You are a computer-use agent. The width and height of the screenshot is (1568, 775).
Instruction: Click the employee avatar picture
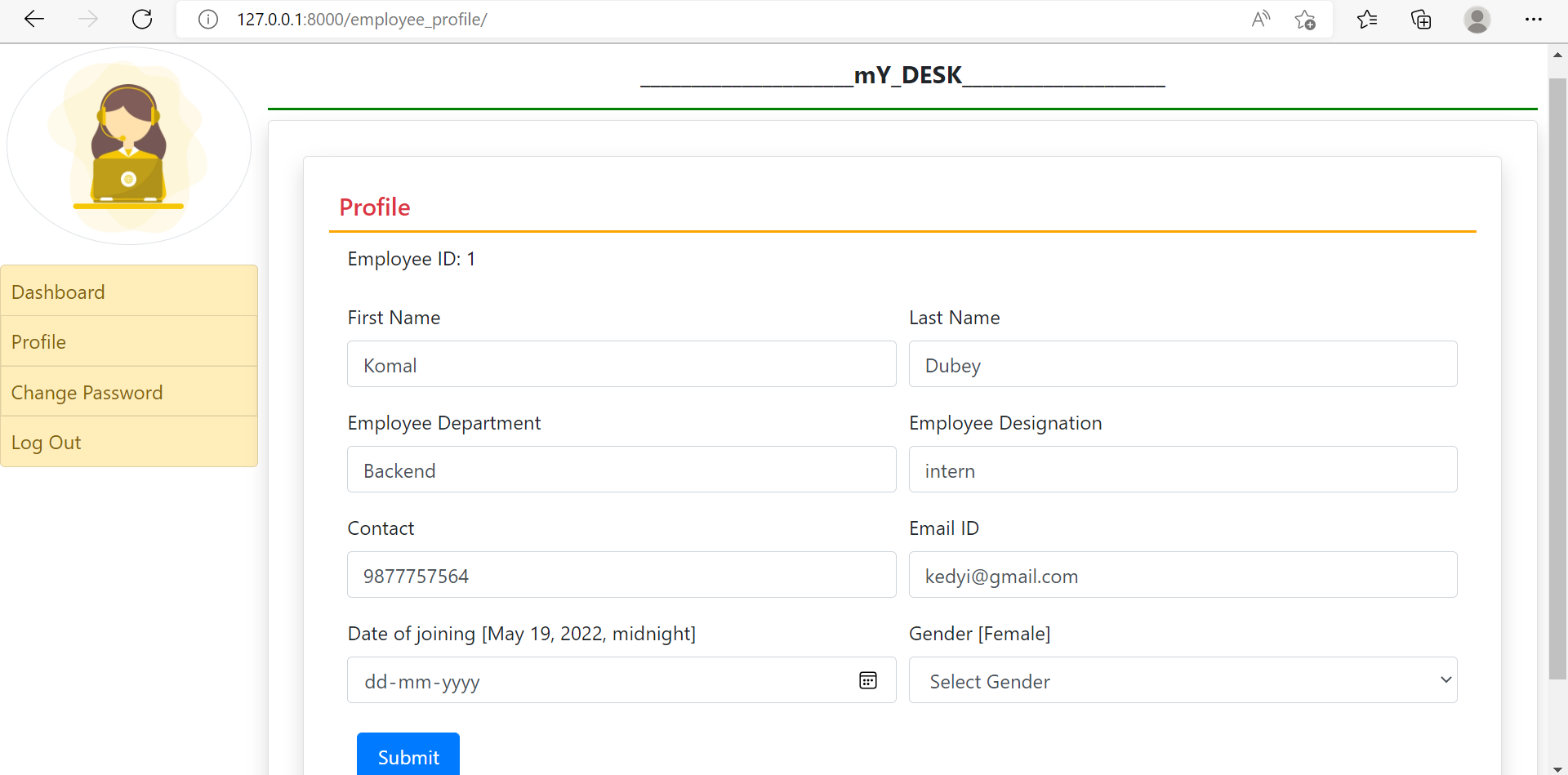[x=129, y=145]
